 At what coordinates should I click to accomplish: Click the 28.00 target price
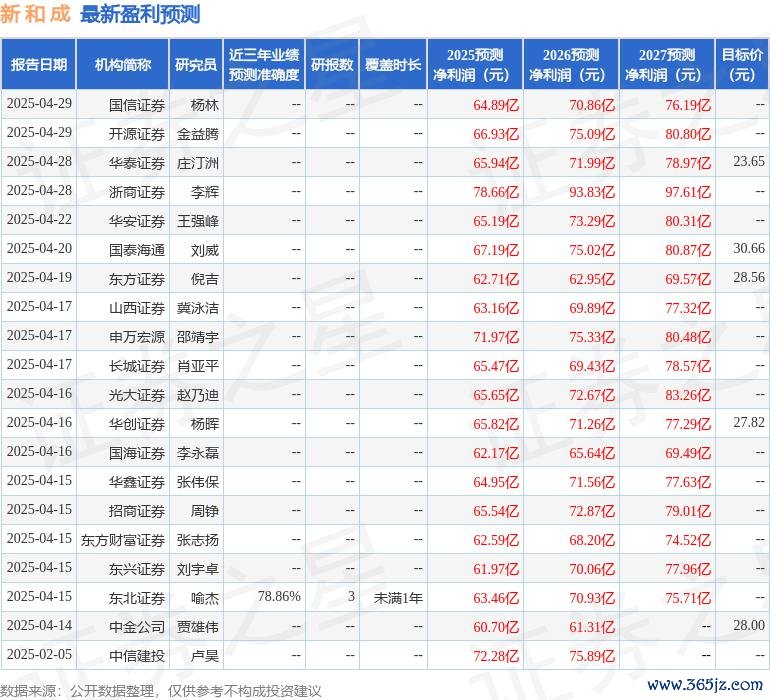point(749,625)
